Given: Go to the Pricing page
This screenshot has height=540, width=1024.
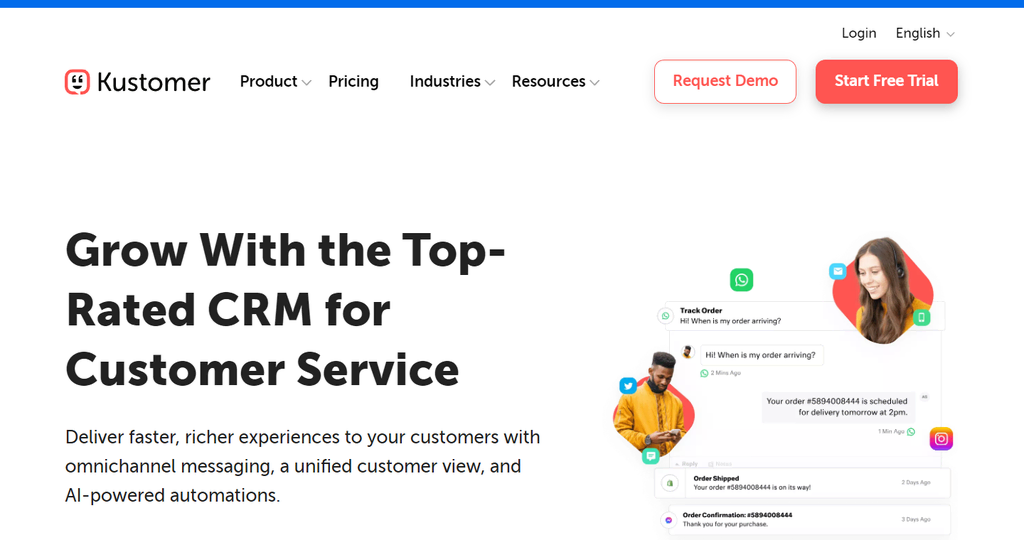Looking at the screenshot, I should (x=353, y=82).
